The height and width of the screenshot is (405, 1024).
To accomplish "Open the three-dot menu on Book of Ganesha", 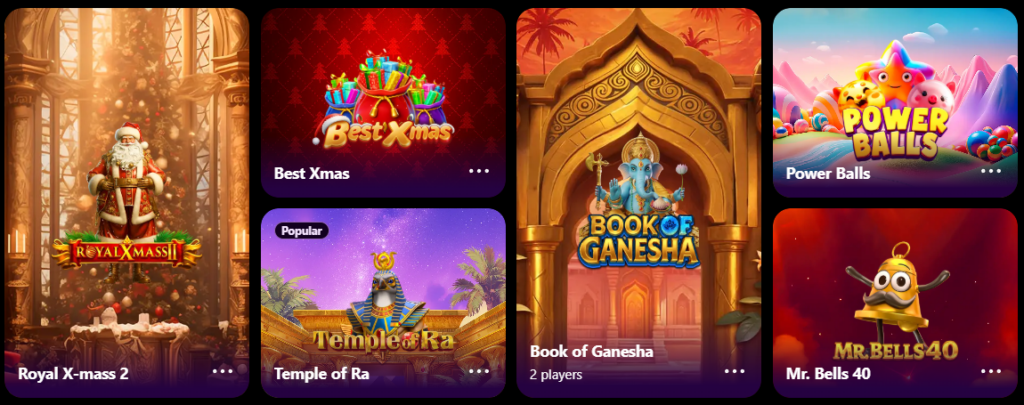I will 735,370.
